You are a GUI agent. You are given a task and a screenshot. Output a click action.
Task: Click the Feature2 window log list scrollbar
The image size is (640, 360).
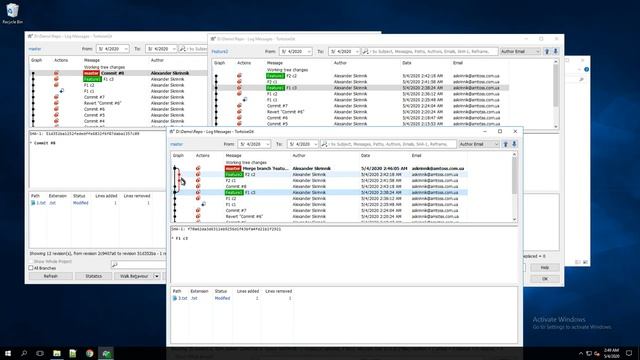[x=556, y=95]
